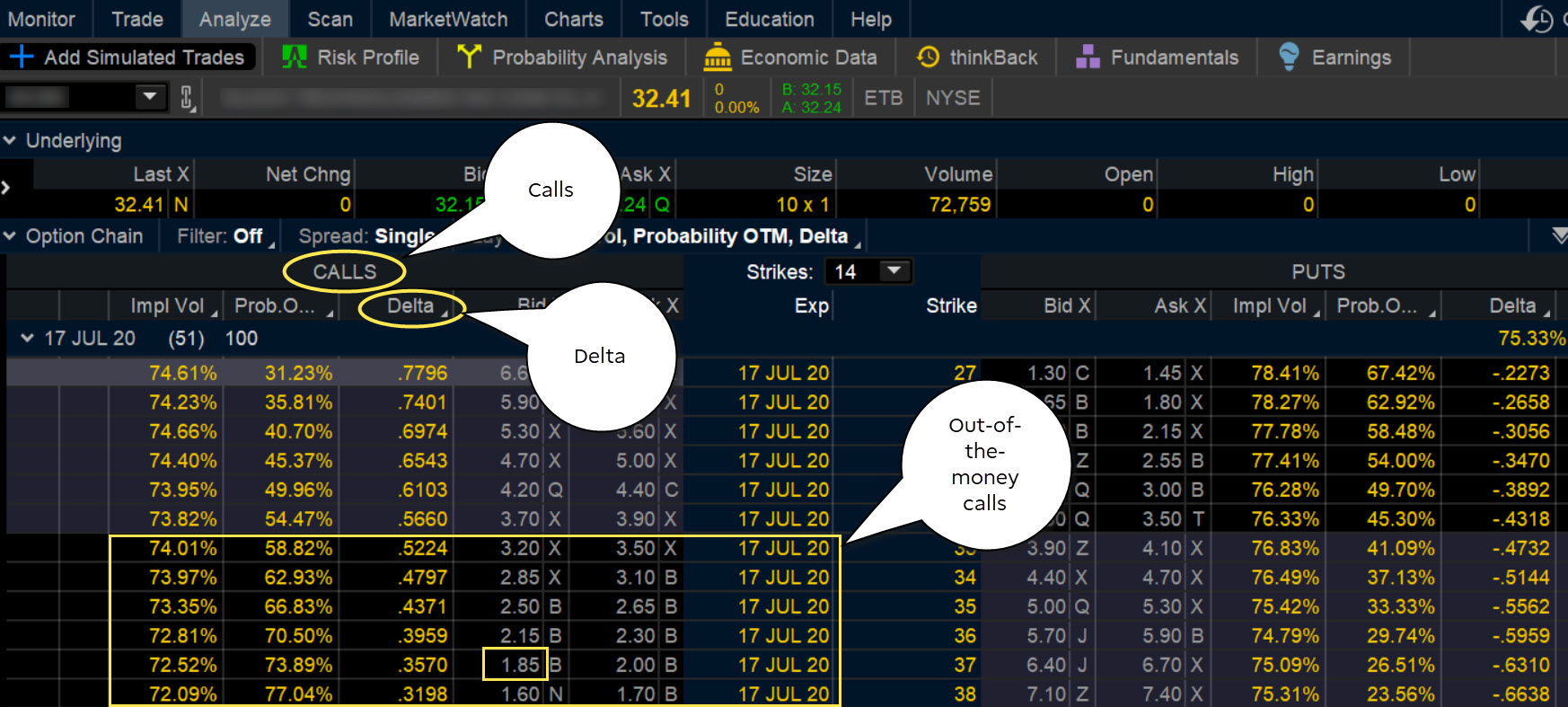Click the puts Bid X column header
Viewport: 1568px width, 707px height.
click(x=1067, y=305)
